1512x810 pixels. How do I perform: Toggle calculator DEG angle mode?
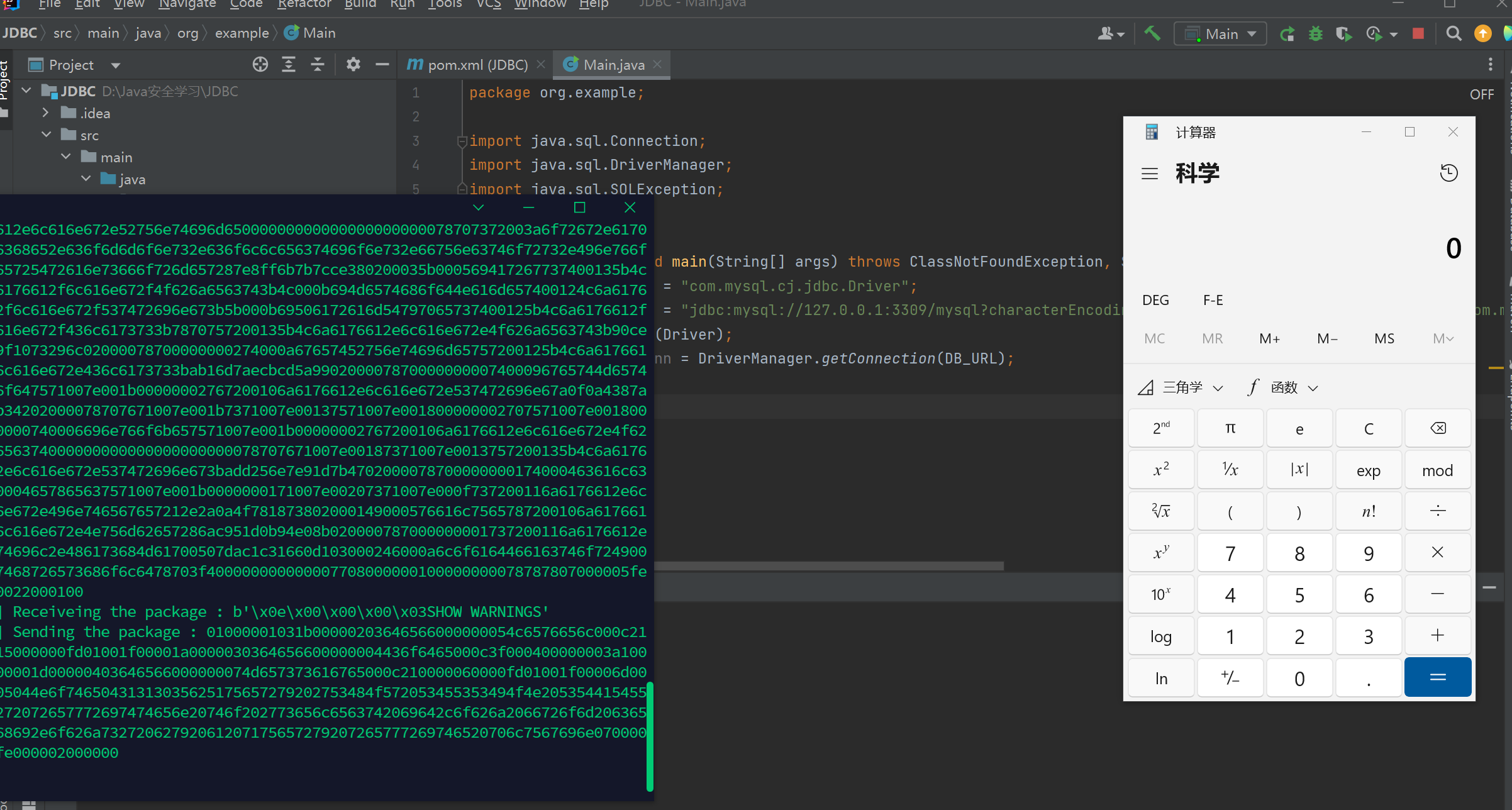(x=1155, y=300)
